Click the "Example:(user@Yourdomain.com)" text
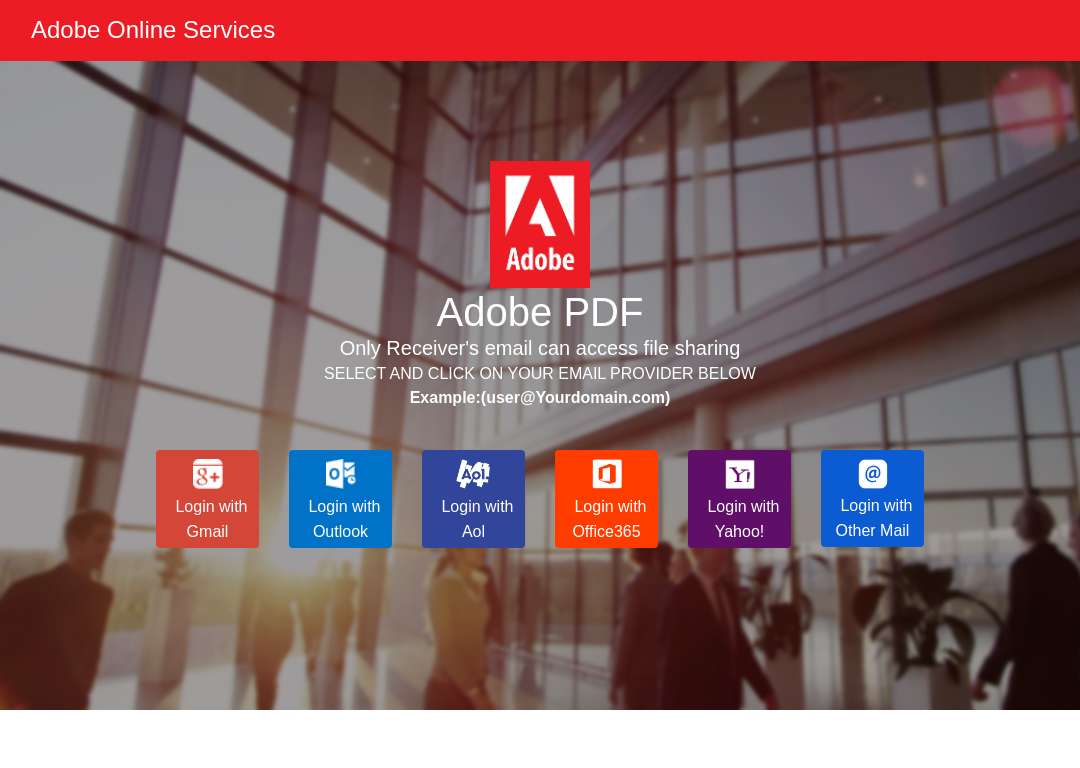The width and height of the screenshot is (1080, 768). [x=540, y=397]
